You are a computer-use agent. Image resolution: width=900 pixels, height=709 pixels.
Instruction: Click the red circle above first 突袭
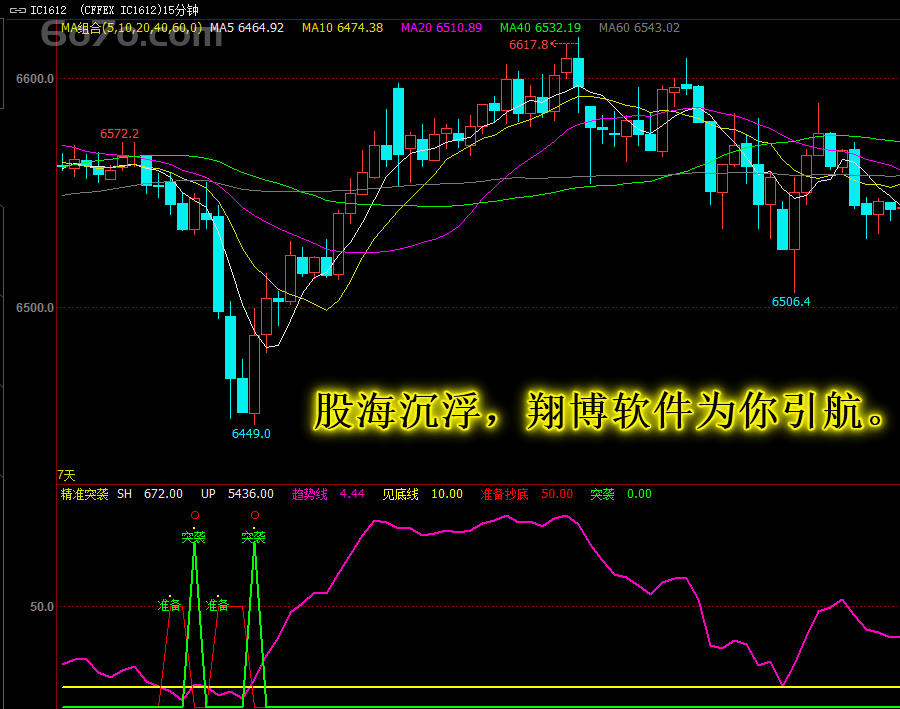point(195,515)
